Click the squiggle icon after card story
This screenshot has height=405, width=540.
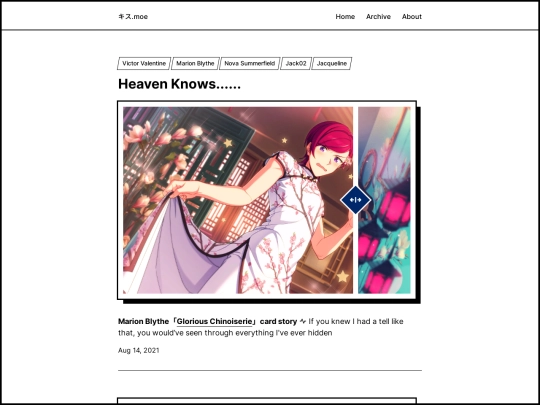303,322
